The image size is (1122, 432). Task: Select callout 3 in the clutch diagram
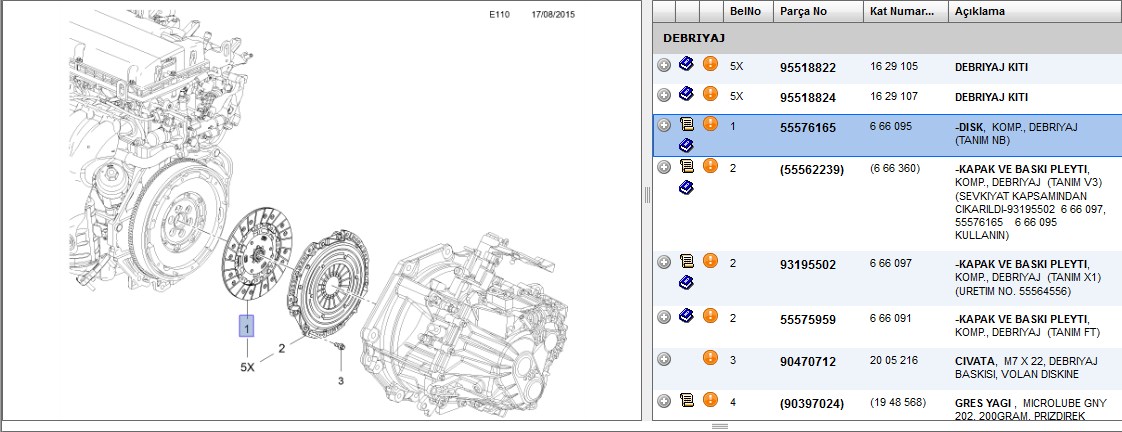pyautogui.click(x=341, y=381)
